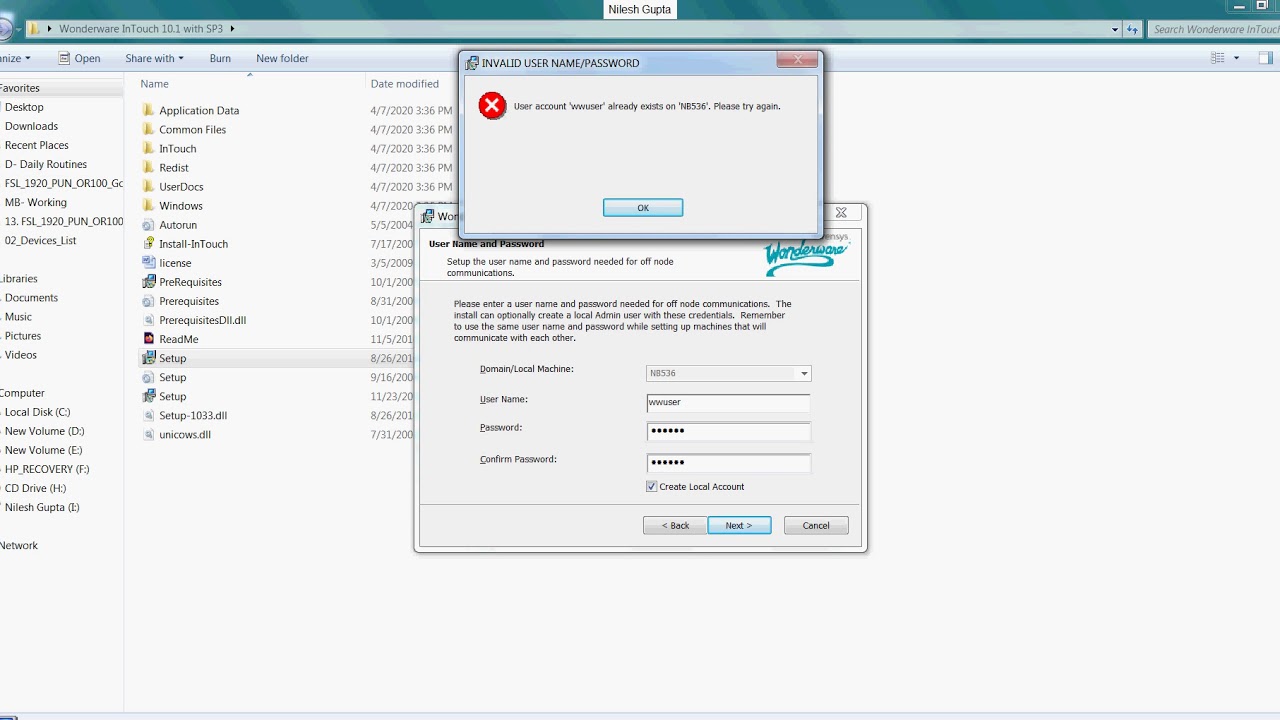Select the InTouch folder icon
Viewport: 1280px width, 720px height.
click(148, 148)
